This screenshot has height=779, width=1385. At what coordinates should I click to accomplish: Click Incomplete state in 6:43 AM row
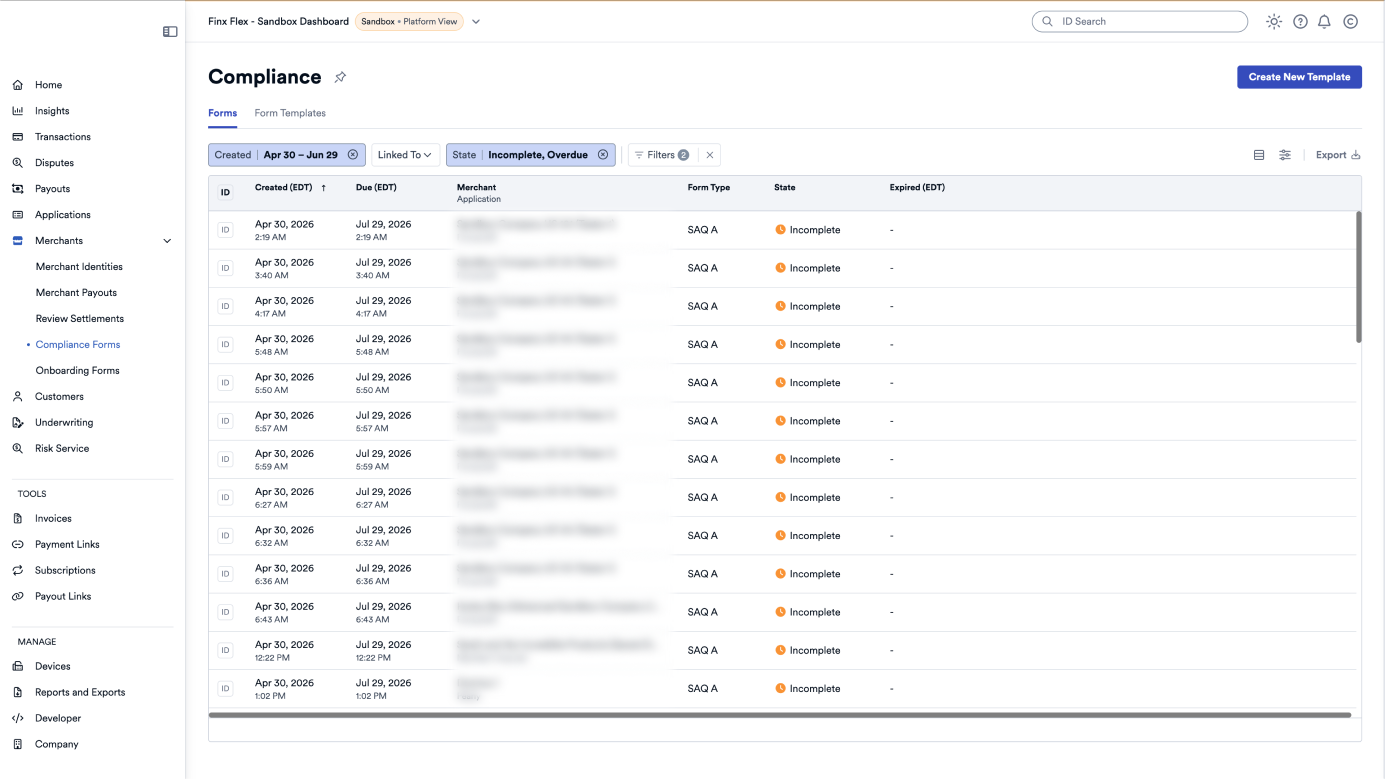pos(808,612)
